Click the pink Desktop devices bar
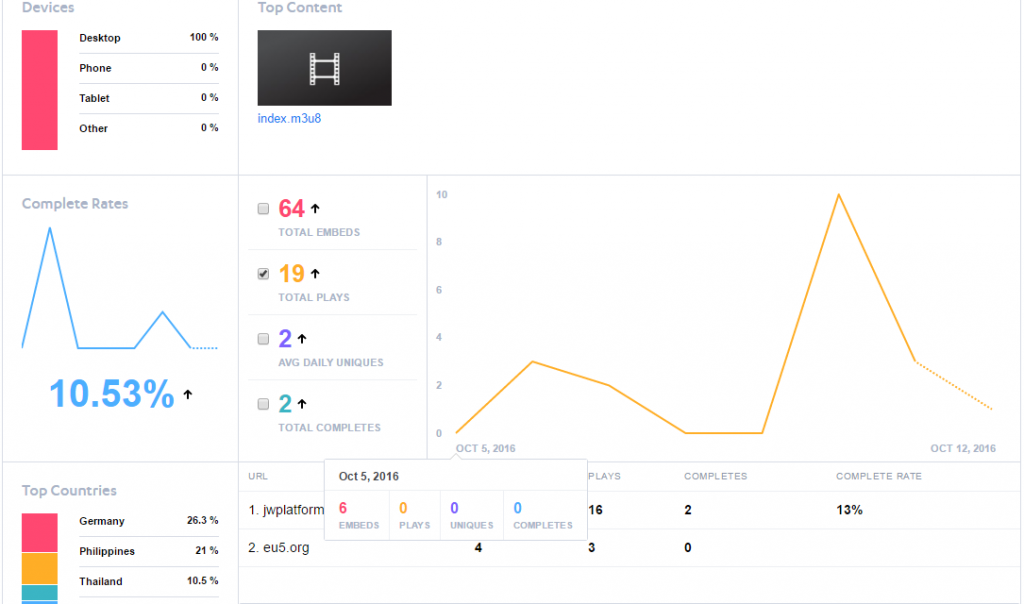Screen dimensions: 1024x604 [x=40, y=90]
